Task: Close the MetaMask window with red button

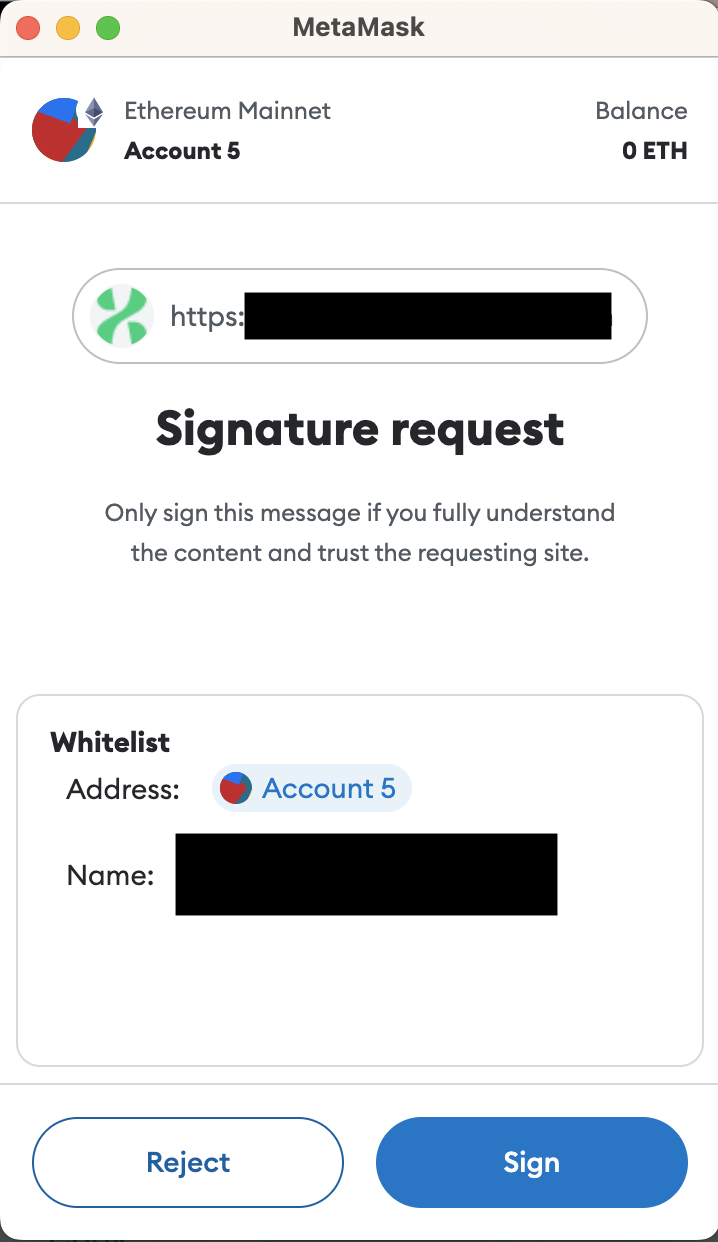Action: point(29,28)
